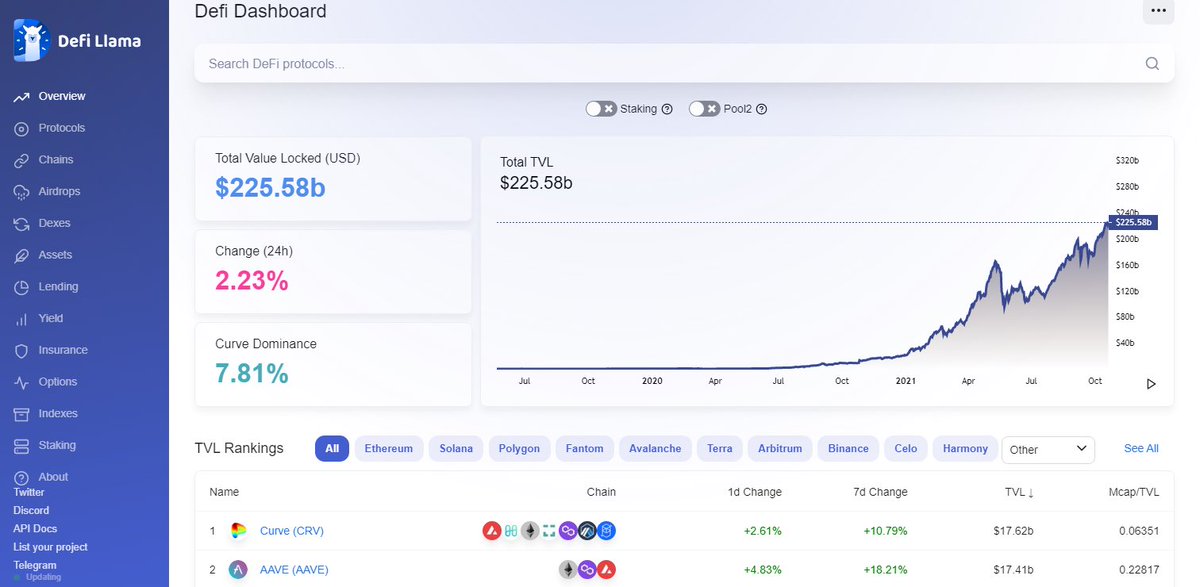Enable the Staking toggle
This screenshot has height=587, width=1200.
pyautogui.click(x=604, y=108)
